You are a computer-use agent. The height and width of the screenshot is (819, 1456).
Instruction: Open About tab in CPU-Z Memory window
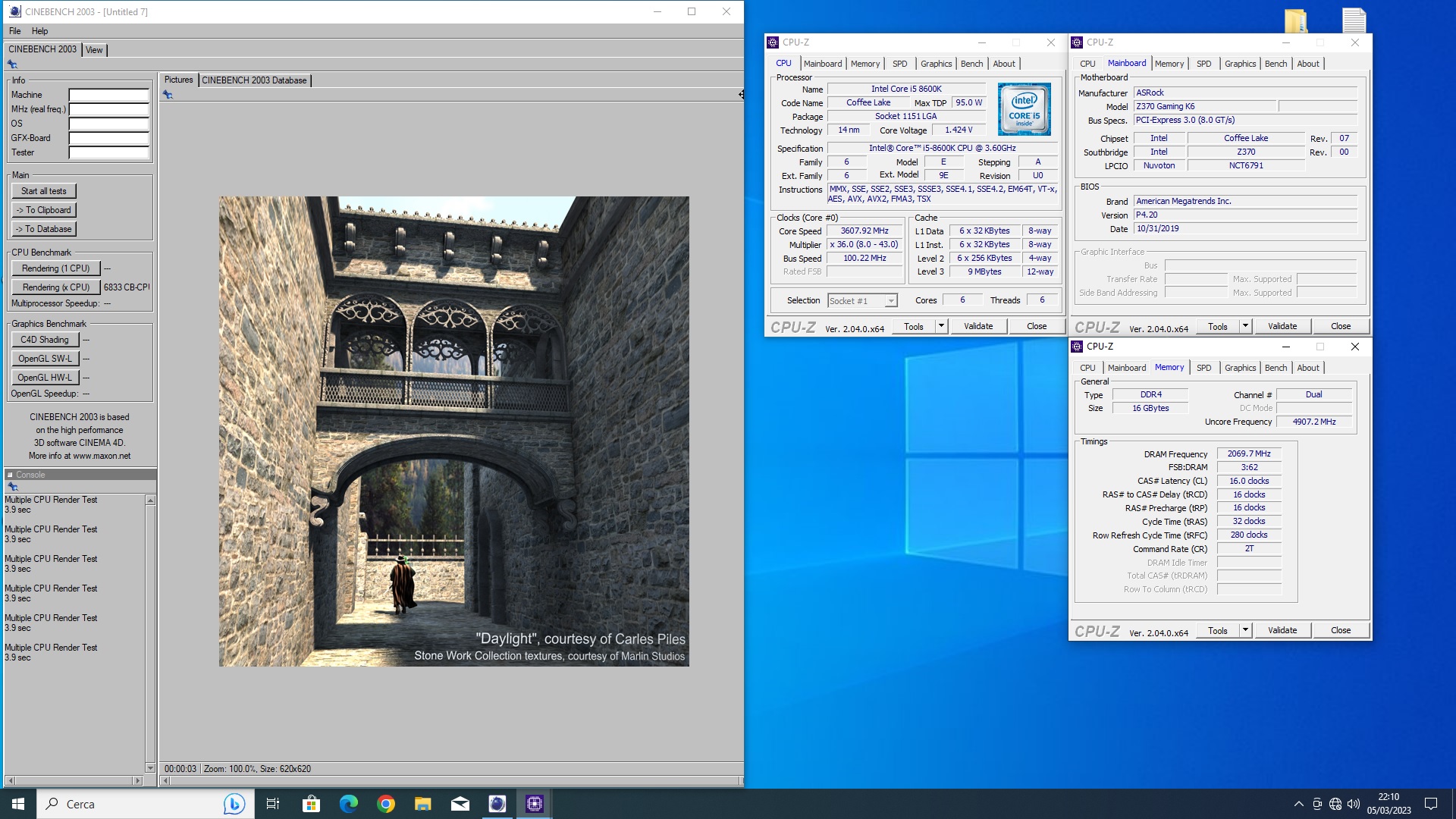(x=1308, y=368)
